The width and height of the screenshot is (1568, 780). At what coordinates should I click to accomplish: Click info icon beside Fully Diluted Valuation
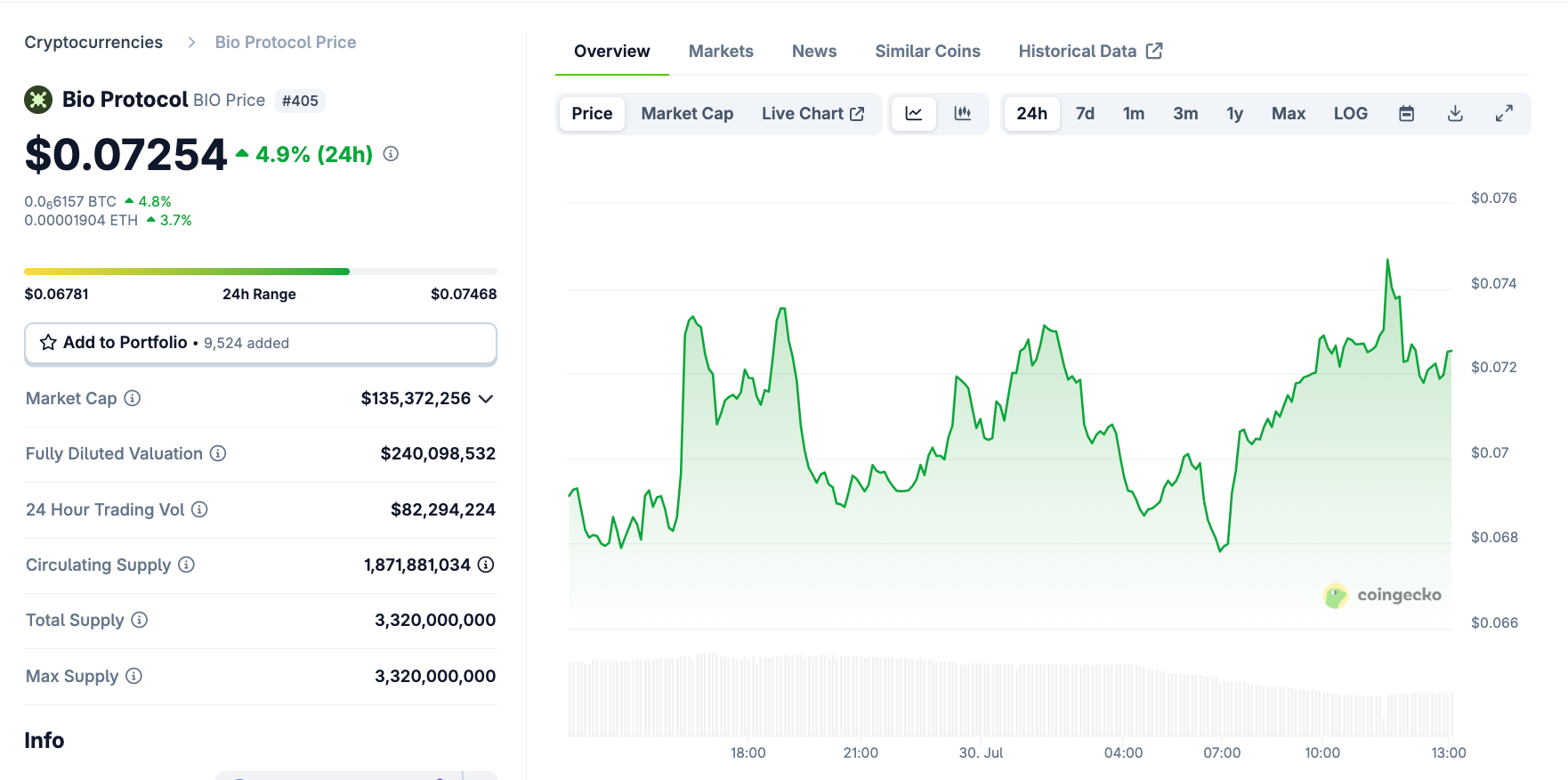pos(218,453)
